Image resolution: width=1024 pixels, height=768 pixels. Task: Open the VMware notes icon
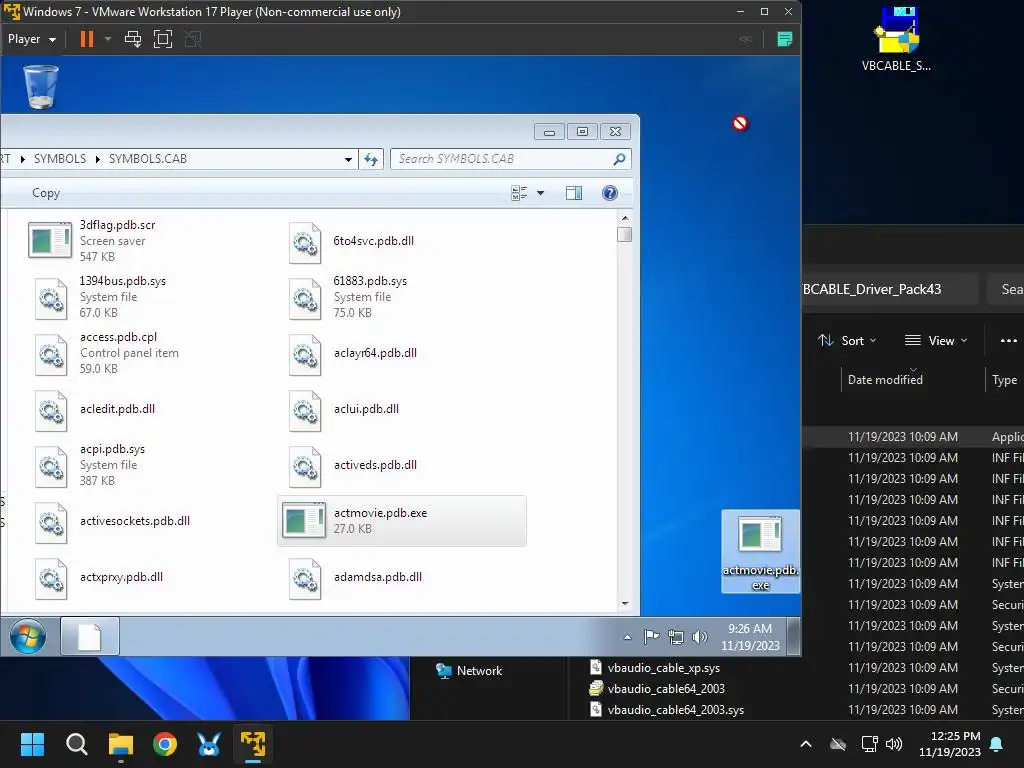[784, 39]
